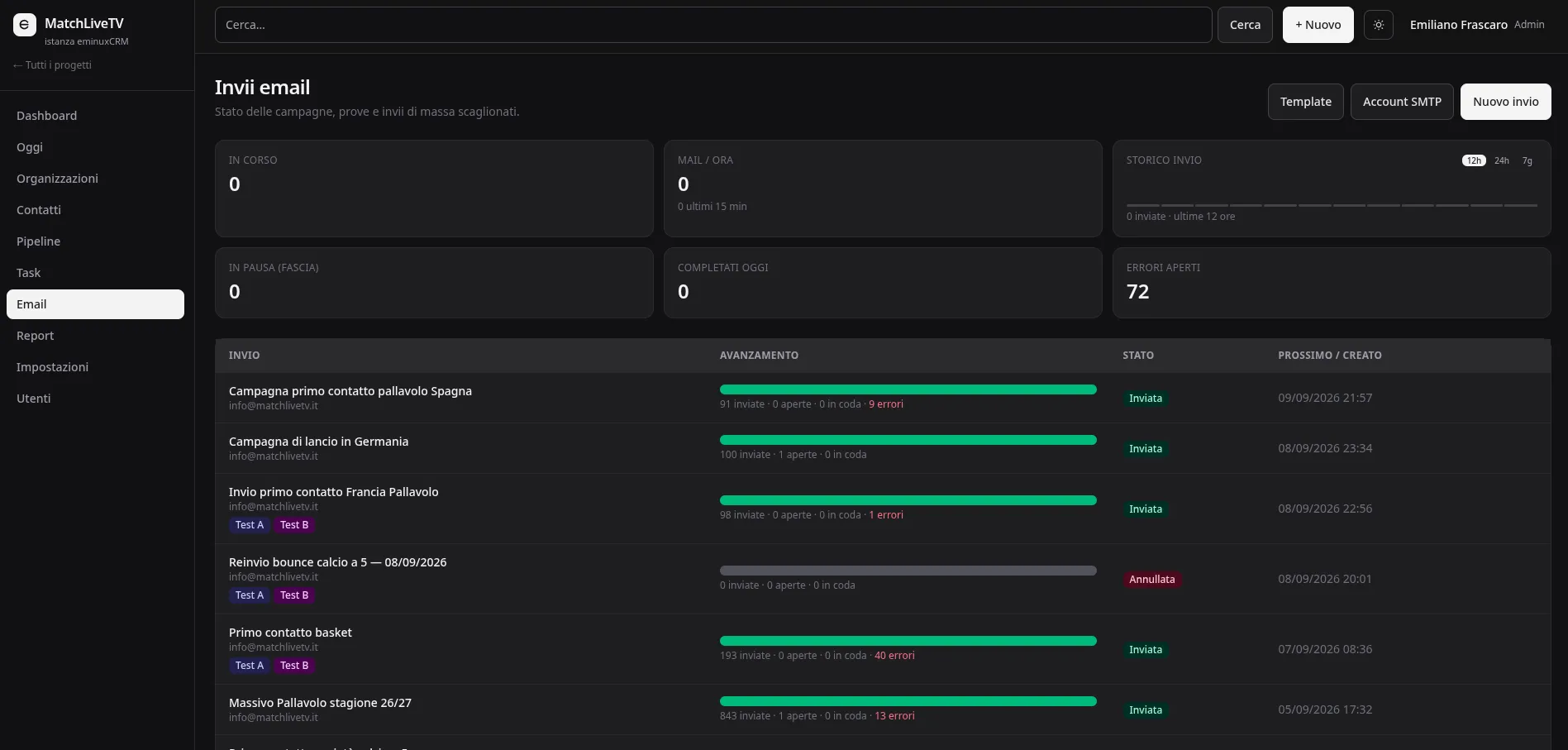This screenshot has height=750, width=1568.
Task: Click the Cerca search button
Action: pos(1245,25)
